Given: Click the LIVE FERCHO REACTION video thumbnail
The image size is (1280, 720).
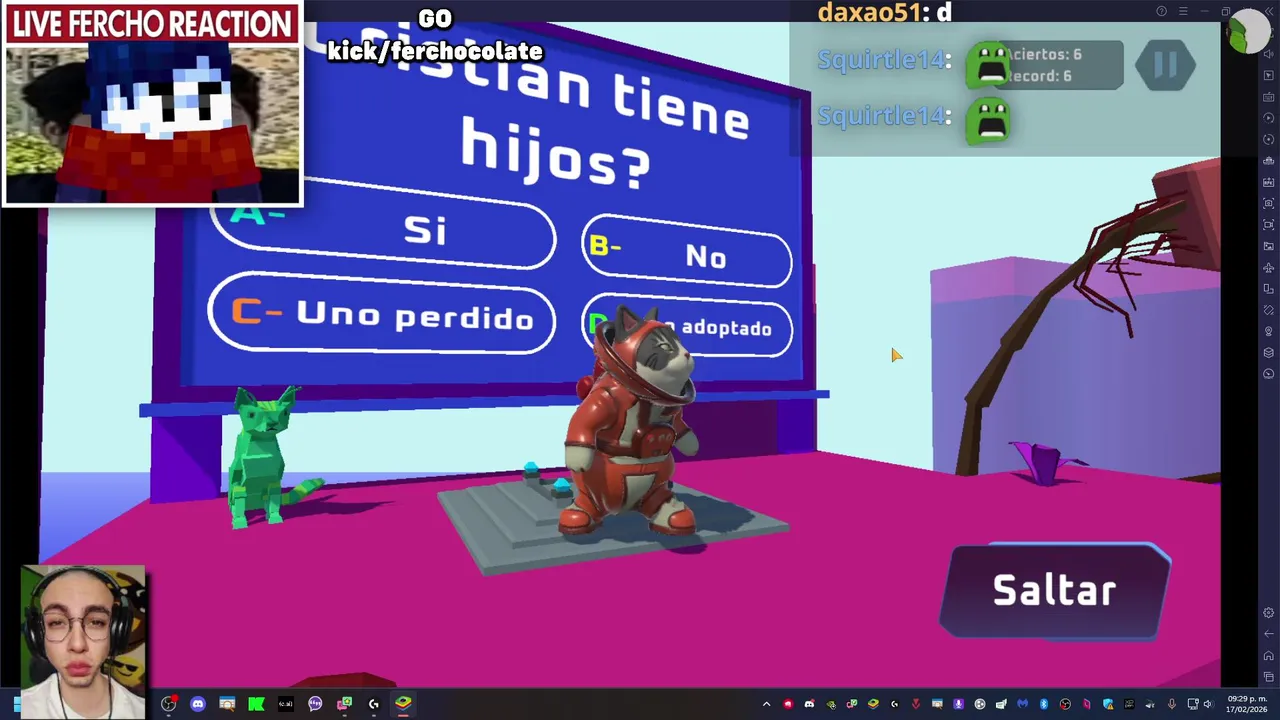Looking at the screenshot, I should click(152, 104).
